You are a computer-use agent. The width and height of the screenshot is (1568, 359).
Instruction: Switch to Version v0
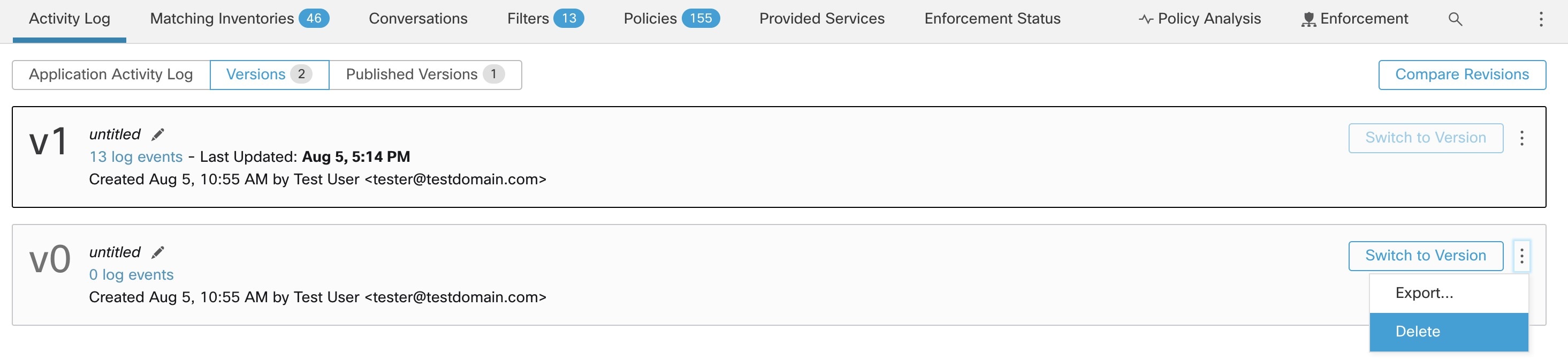coord(1425,256)
